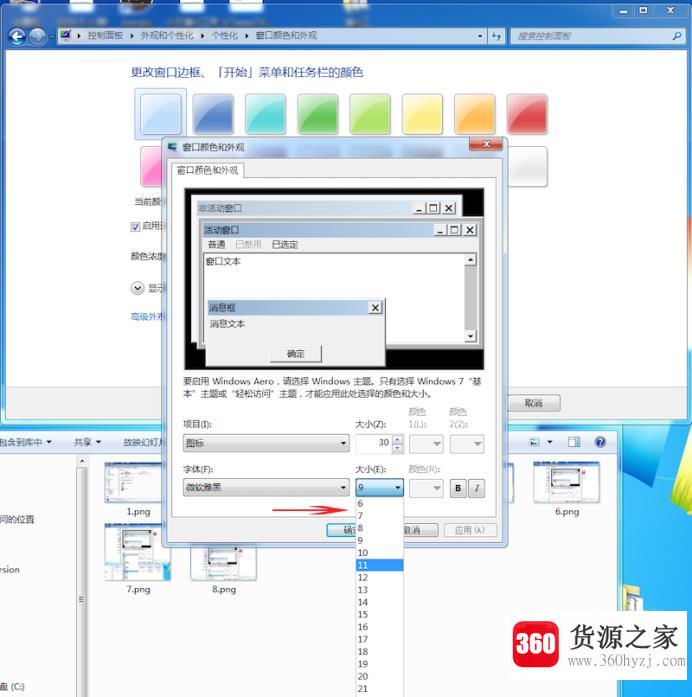Click the 取消 button in the appearance dialog
Viewport: 692px width, 697px height.
(x=420, y=530)
